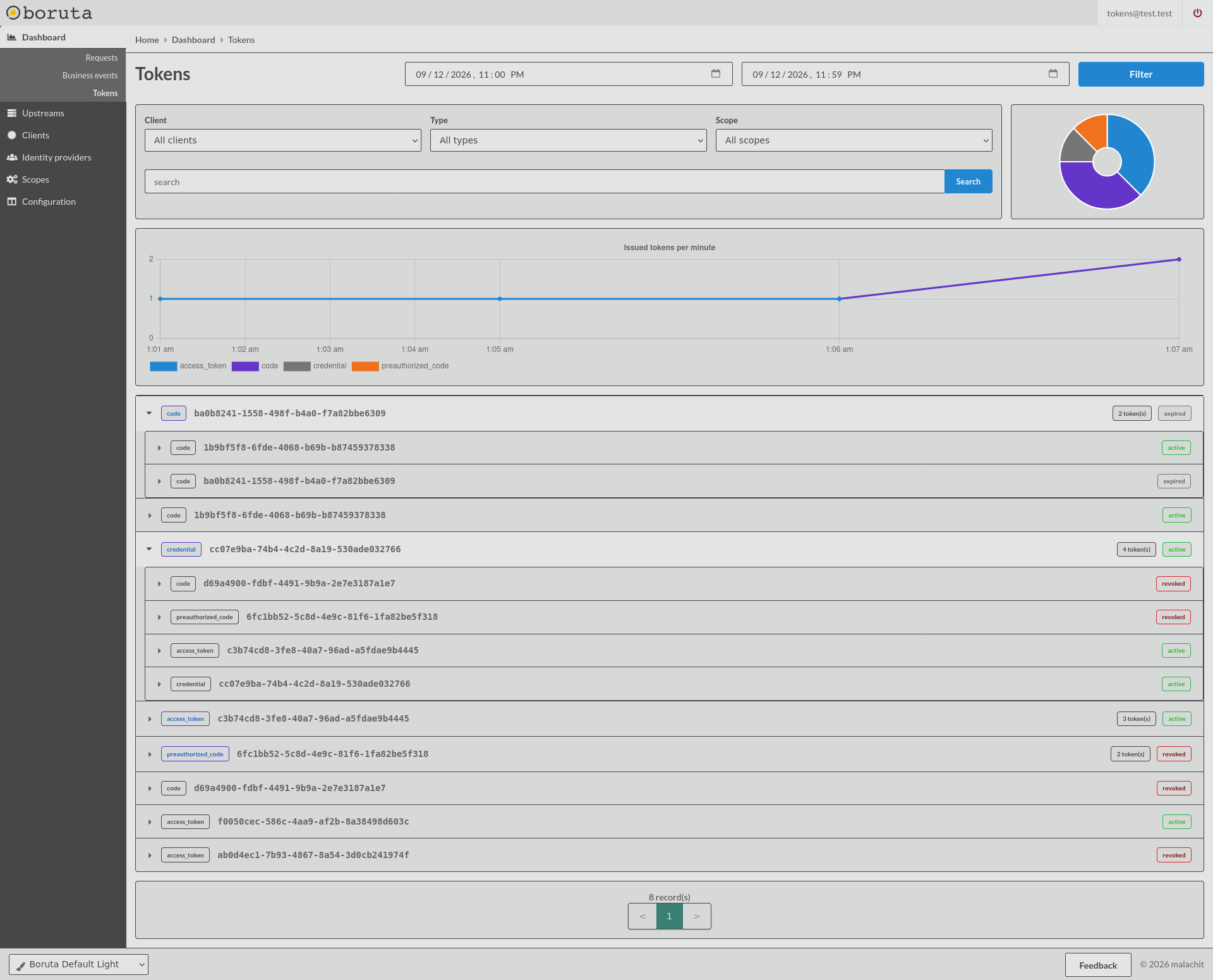Collapse the ba0b8241 code token group
Screen dimensions: 1213x980
pyautogui.click(x=149, y=413)
